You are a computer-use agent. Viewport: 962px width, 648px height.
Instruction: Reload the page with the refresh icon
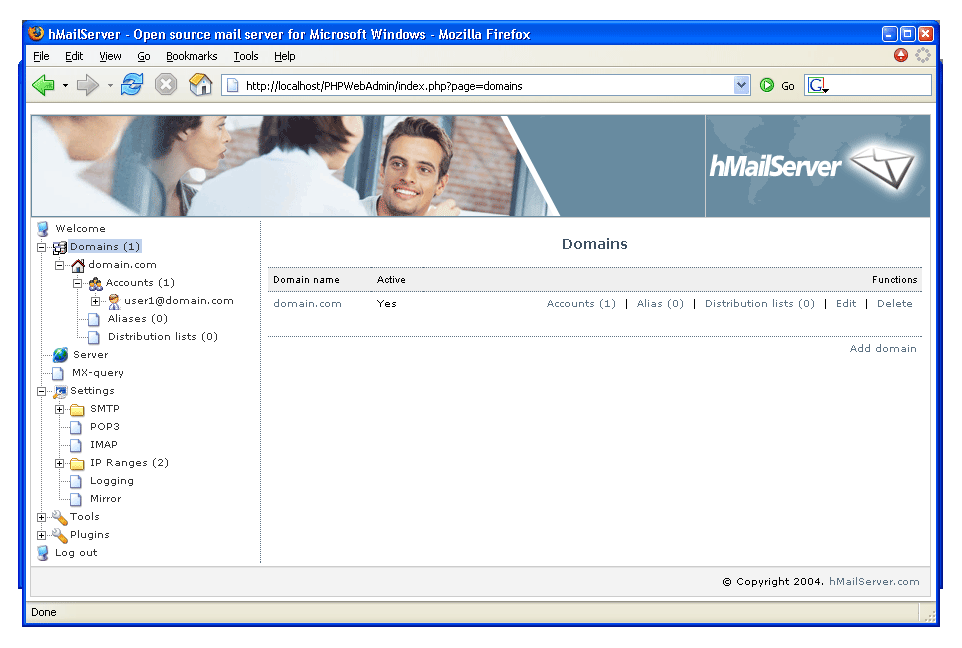click(x=132, y=85)
